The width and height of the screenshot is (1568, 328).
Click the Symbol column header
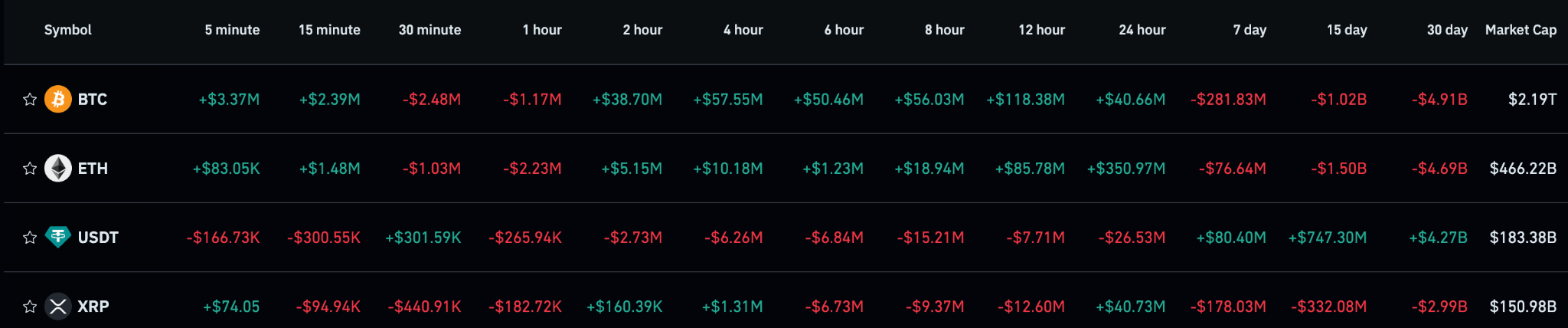[x=68, y=30]
